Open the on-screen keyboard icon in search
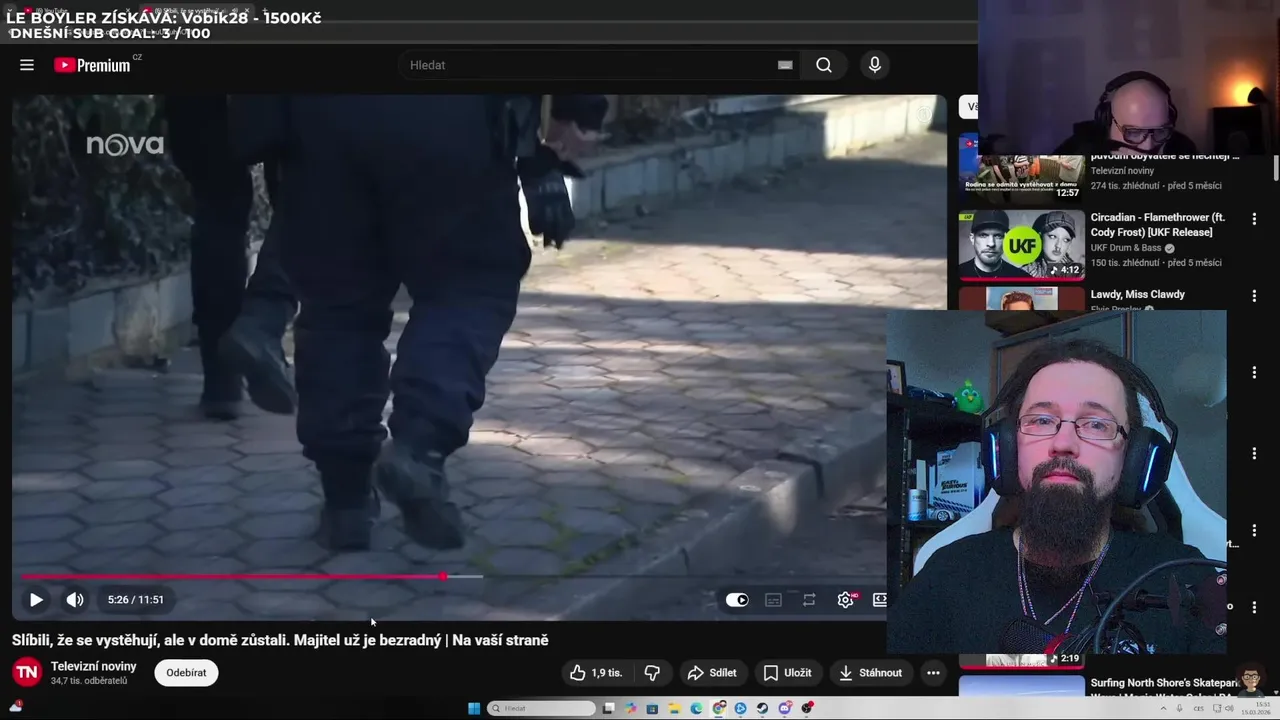The image size is (1280, 720). (x=785, y=65)
